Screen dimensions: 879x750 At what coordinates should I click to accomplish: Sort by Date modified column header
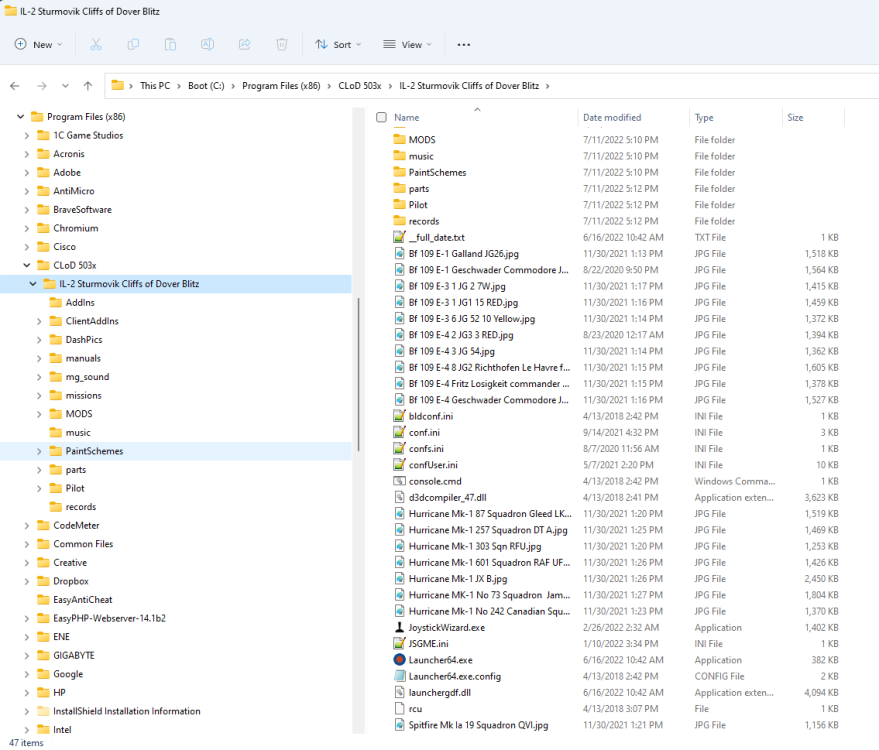click(612, 118)
